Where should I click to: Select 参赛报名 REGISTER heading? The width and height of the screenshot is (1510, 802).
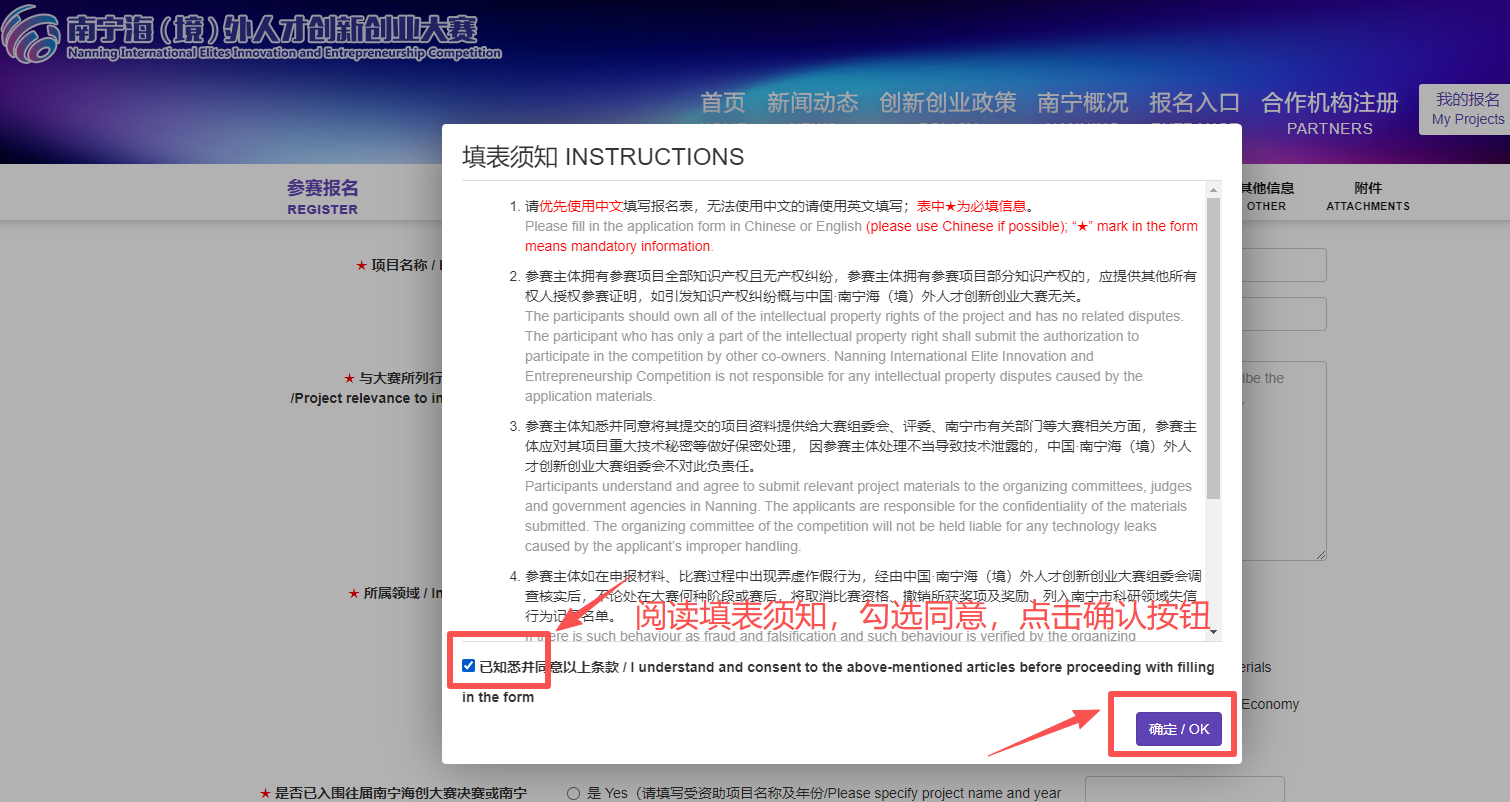point(322,196)
